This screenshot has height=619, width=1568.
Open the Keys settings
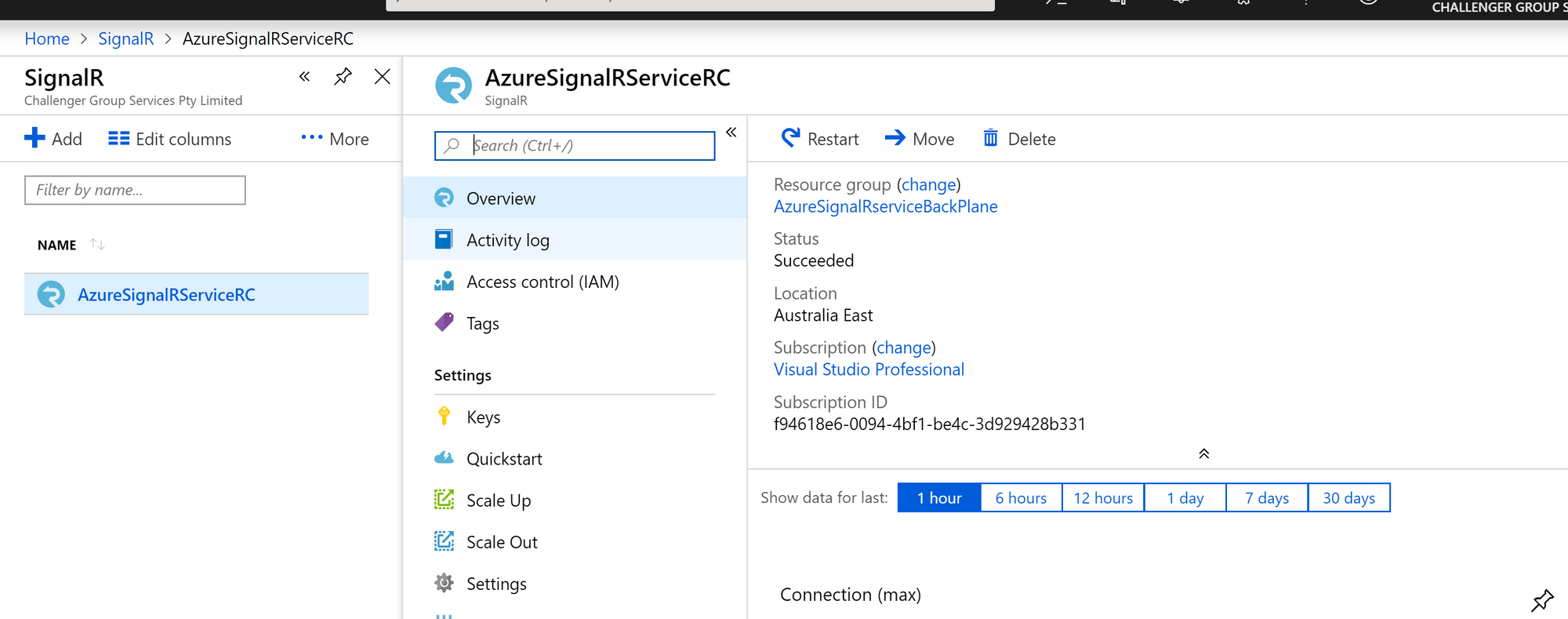pyautogui.click(x=575, y=417)
